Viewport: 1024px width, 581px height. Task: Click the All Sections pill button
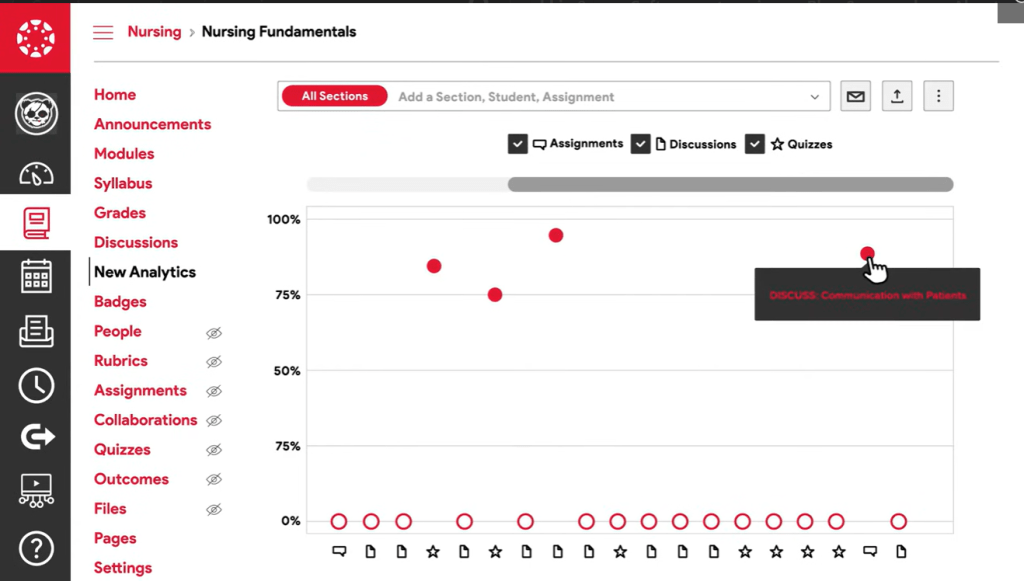pos(335,96)
